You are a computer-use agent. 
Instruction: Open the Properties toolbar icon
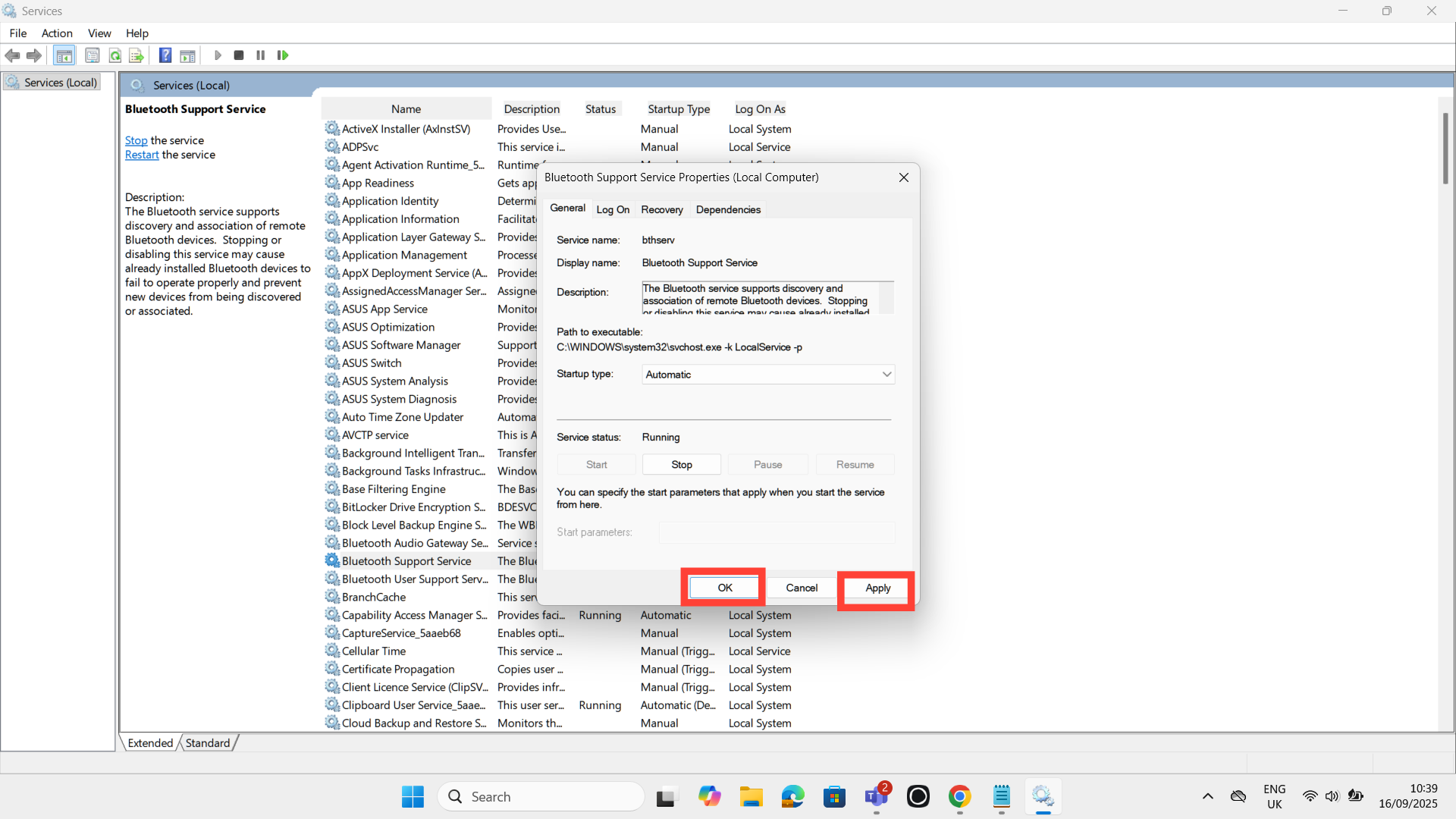tap(93, 55)
